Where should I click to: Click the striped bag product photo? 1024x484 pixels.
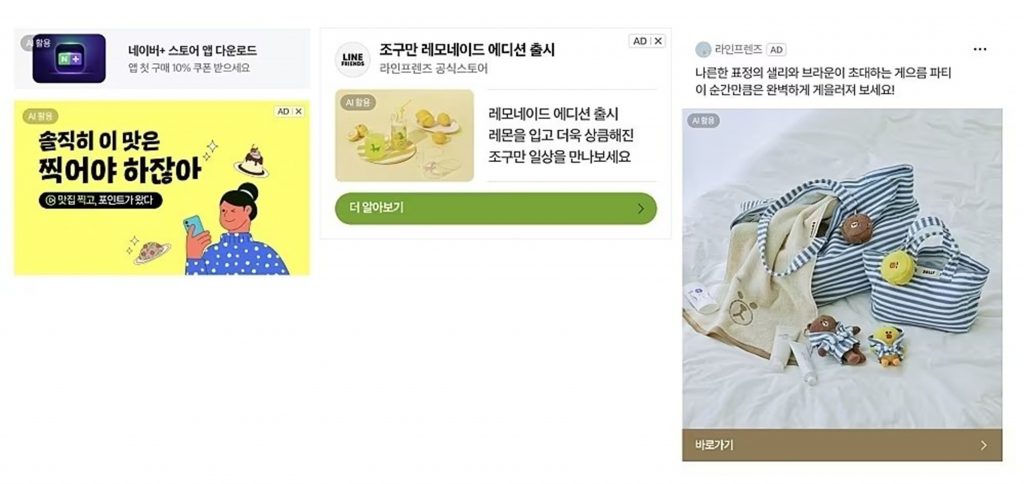tap(842, 268)
